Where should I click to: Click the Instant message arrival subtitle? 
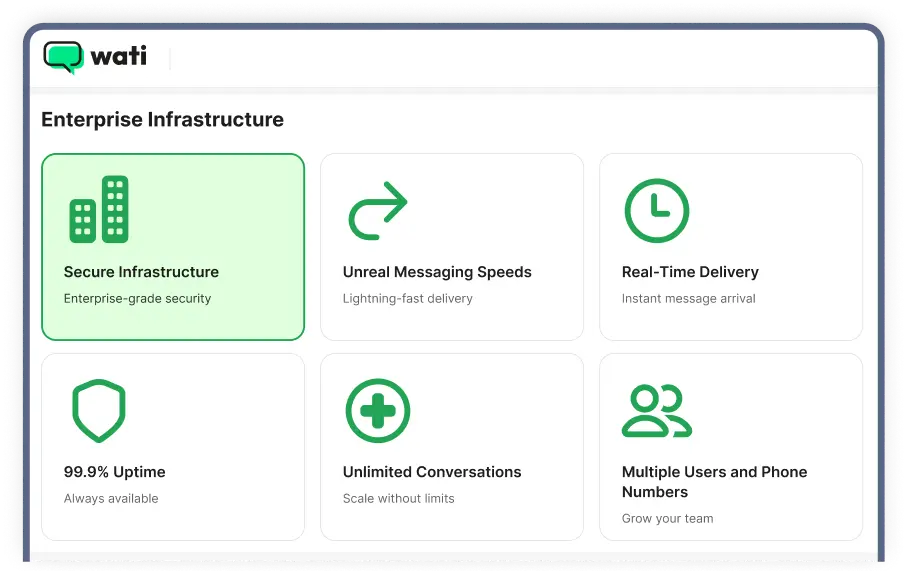[x=688, y=298]
